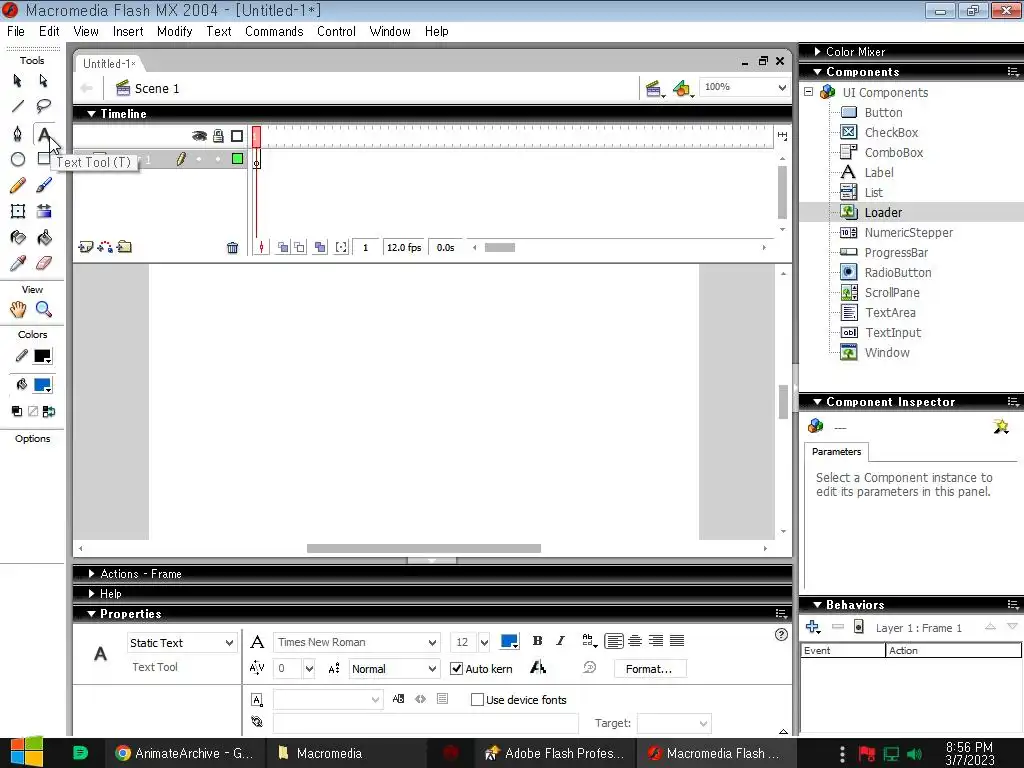Select the Eyedropper tool

pos(18,263)
